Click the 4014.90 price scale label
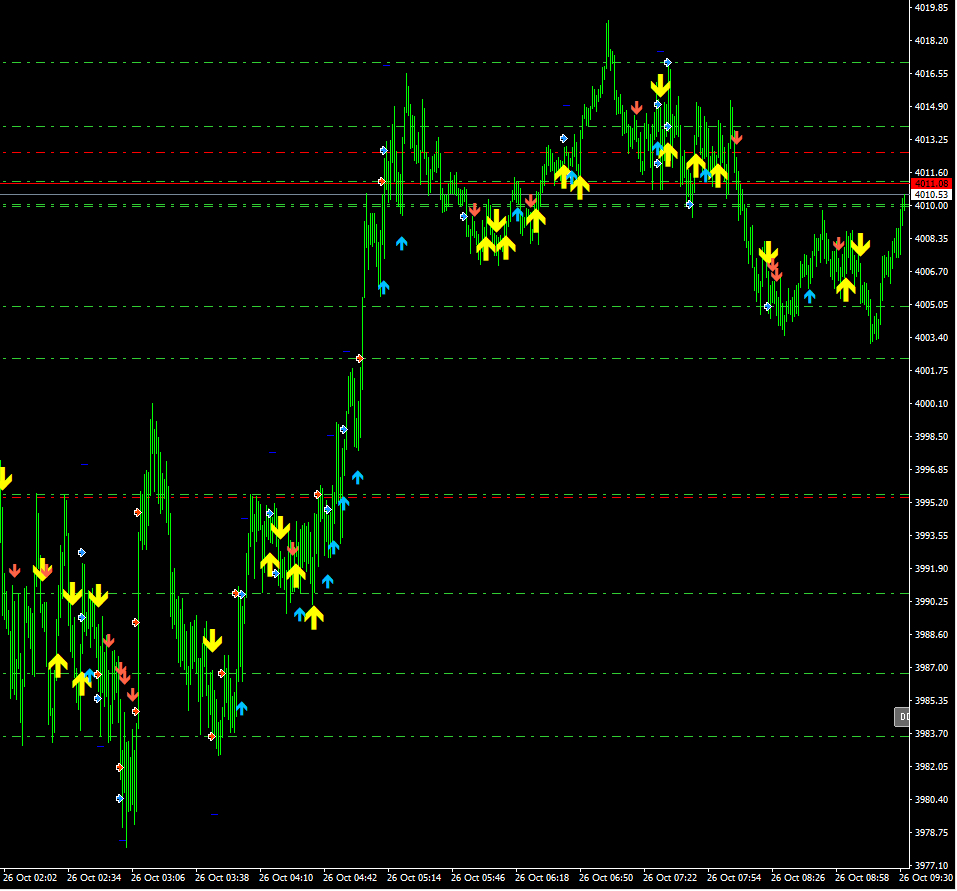 931,106
